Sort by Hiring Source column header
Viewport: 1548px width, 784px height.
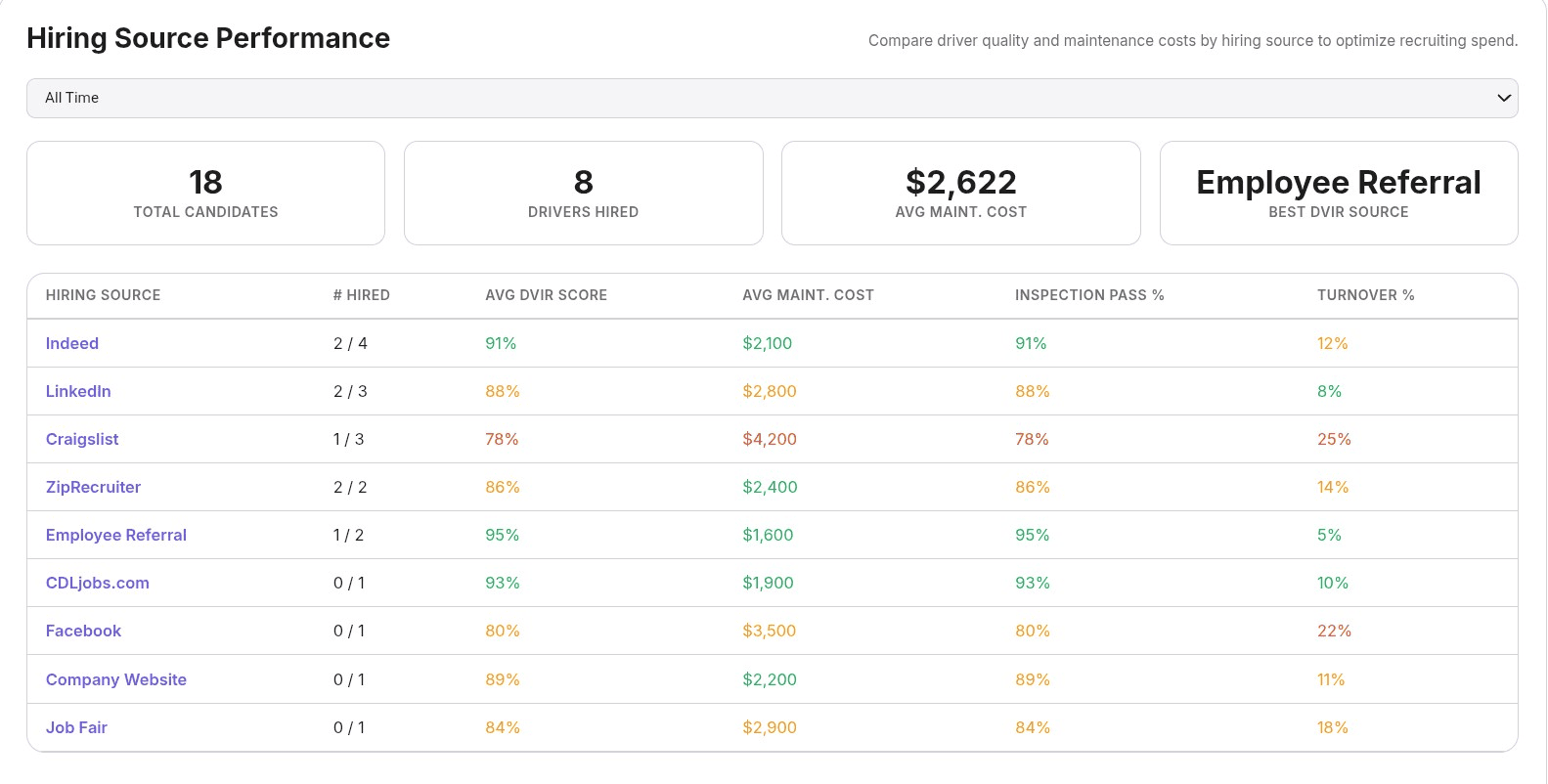(103, 295)
